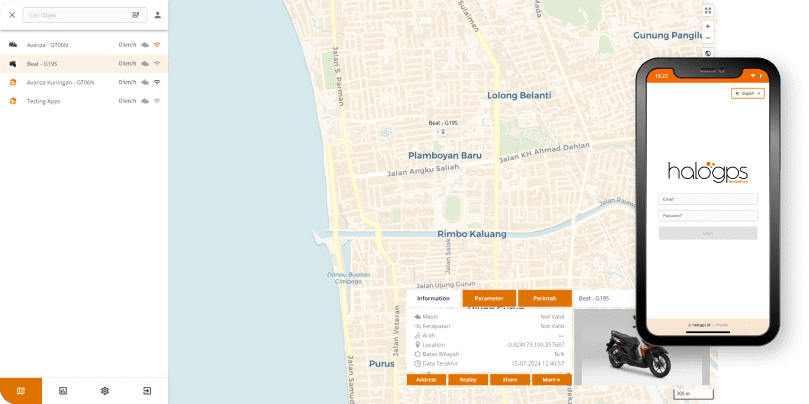
Task: Switch to the Parameter tab
Action: (x=489, y=298)
